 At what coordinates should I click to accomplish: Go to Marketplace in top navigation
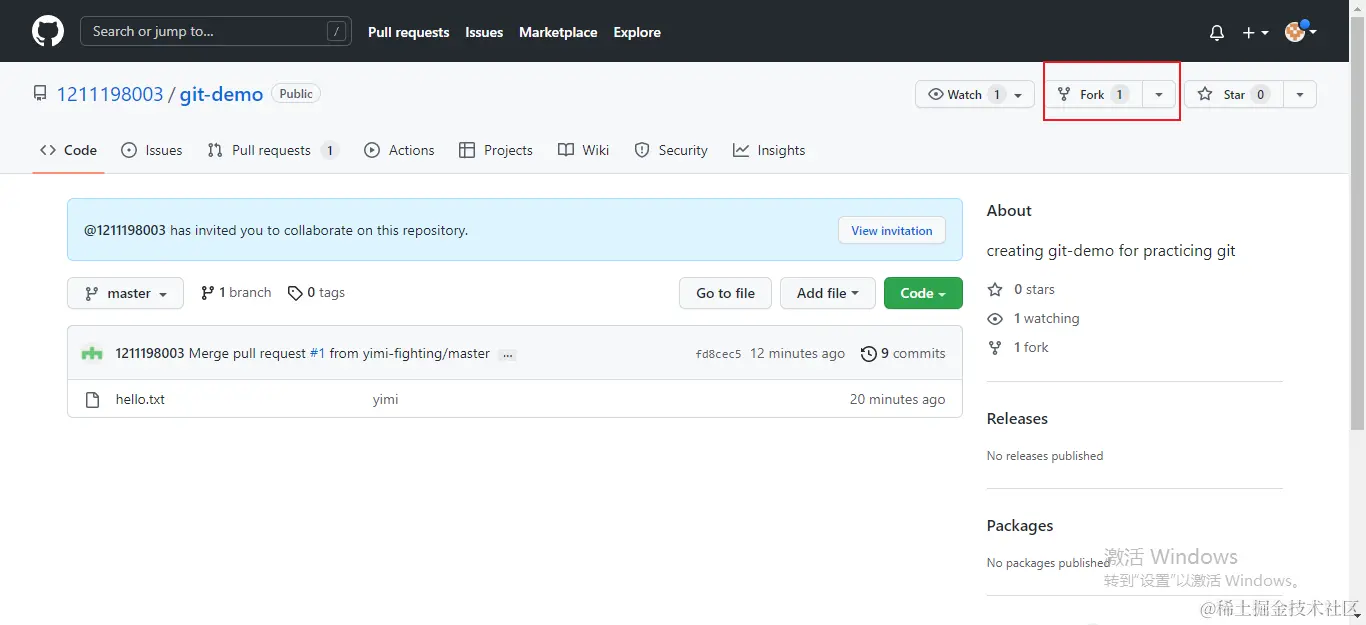click(x=558, y=32)
